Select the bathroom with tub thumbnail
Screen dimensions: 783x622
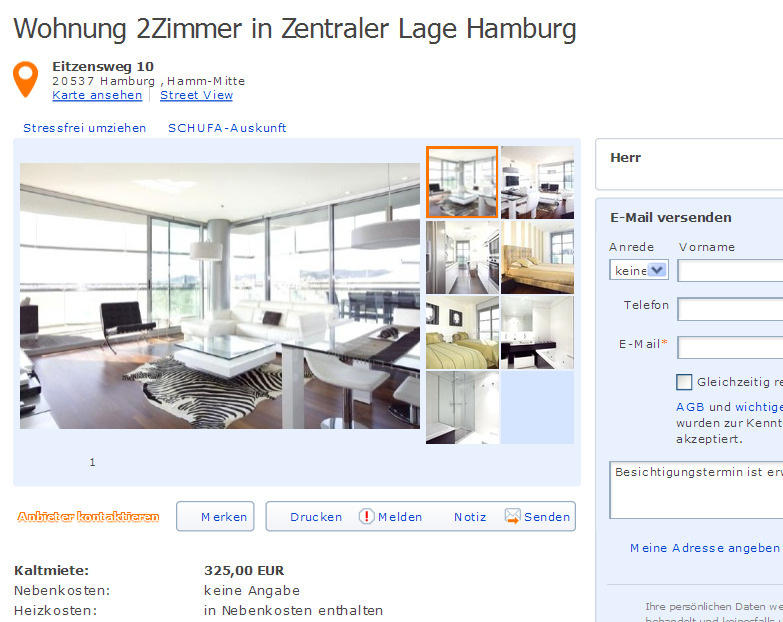tap(537, 332)
